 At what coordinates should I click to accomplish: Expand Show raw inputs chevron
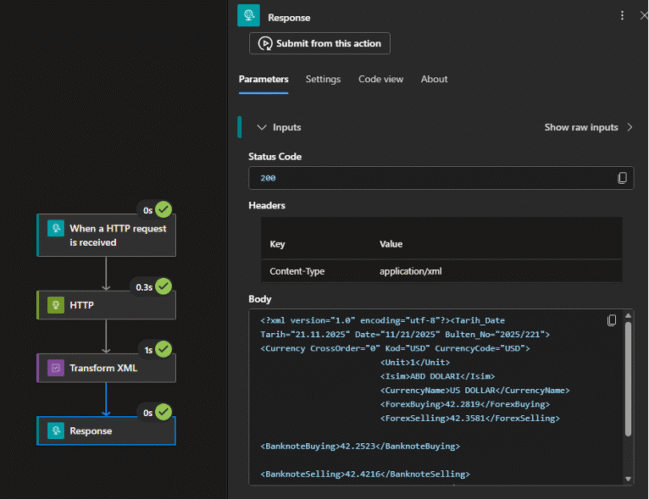pos(629,128)
